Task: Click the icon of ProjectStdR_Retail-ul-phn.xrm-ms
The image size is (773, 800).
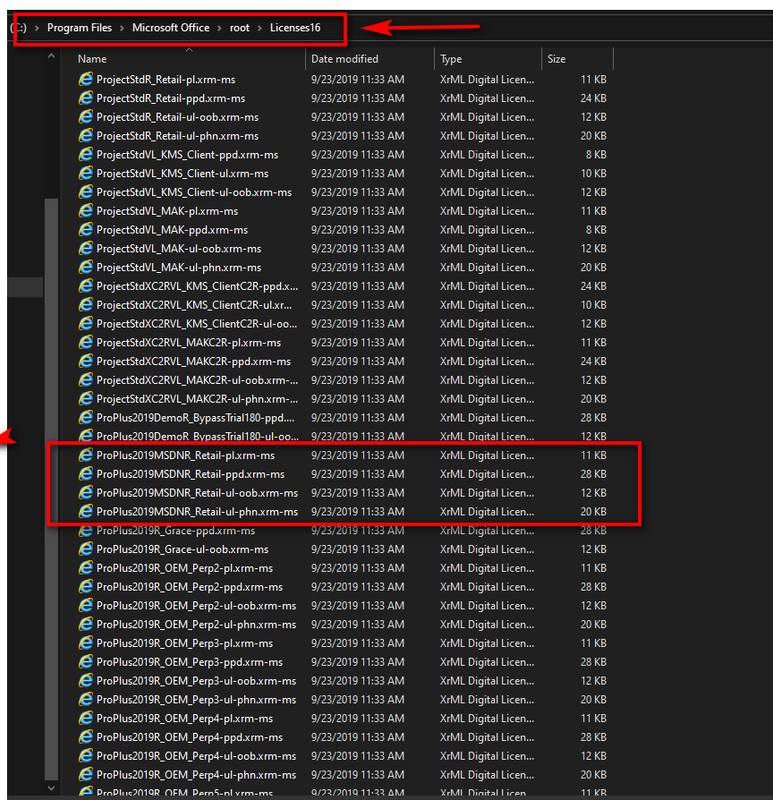Action: (x=86, y=136)
